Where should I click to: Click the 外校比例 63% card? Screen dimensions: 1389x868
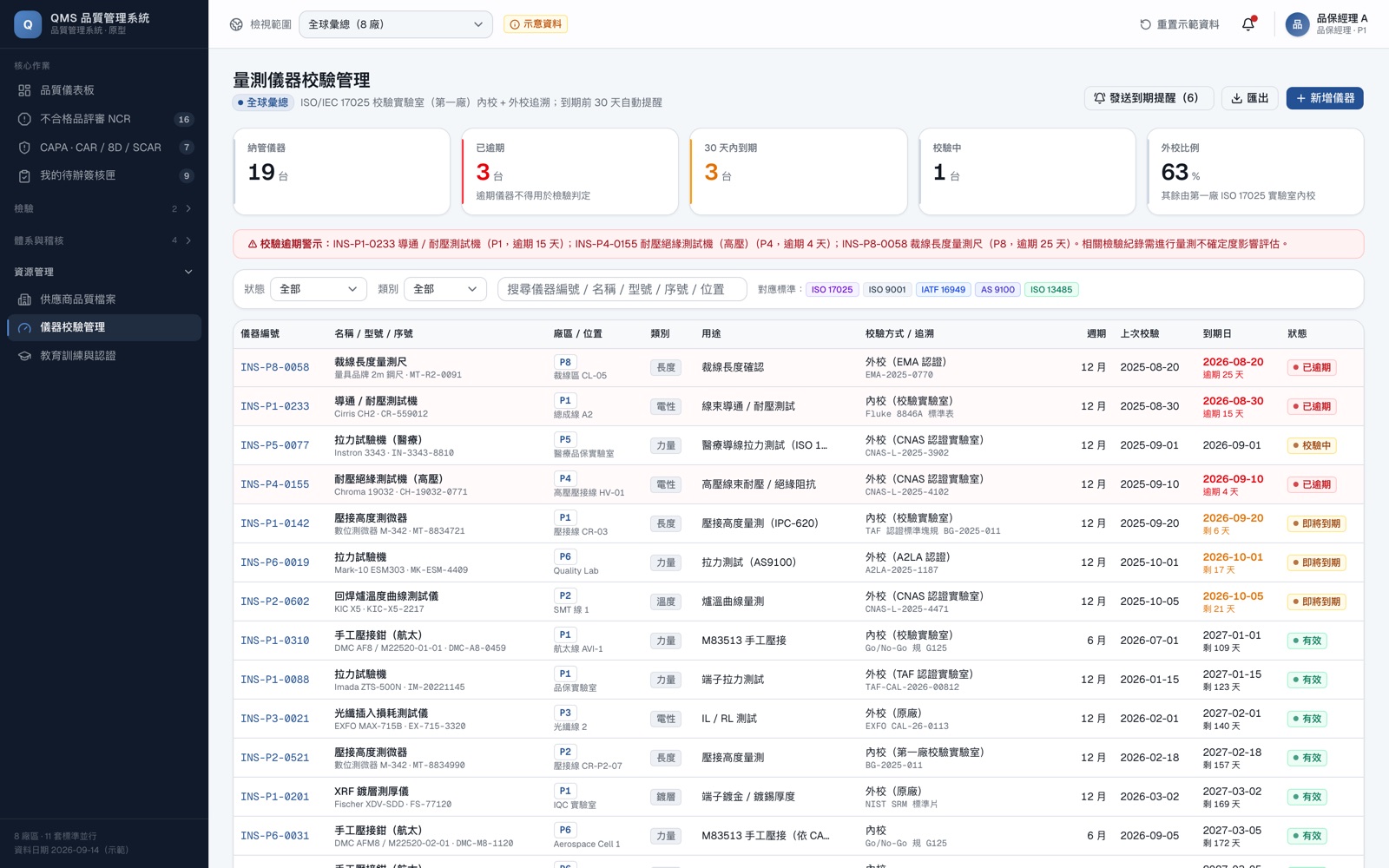click(x=1255, y=172)
